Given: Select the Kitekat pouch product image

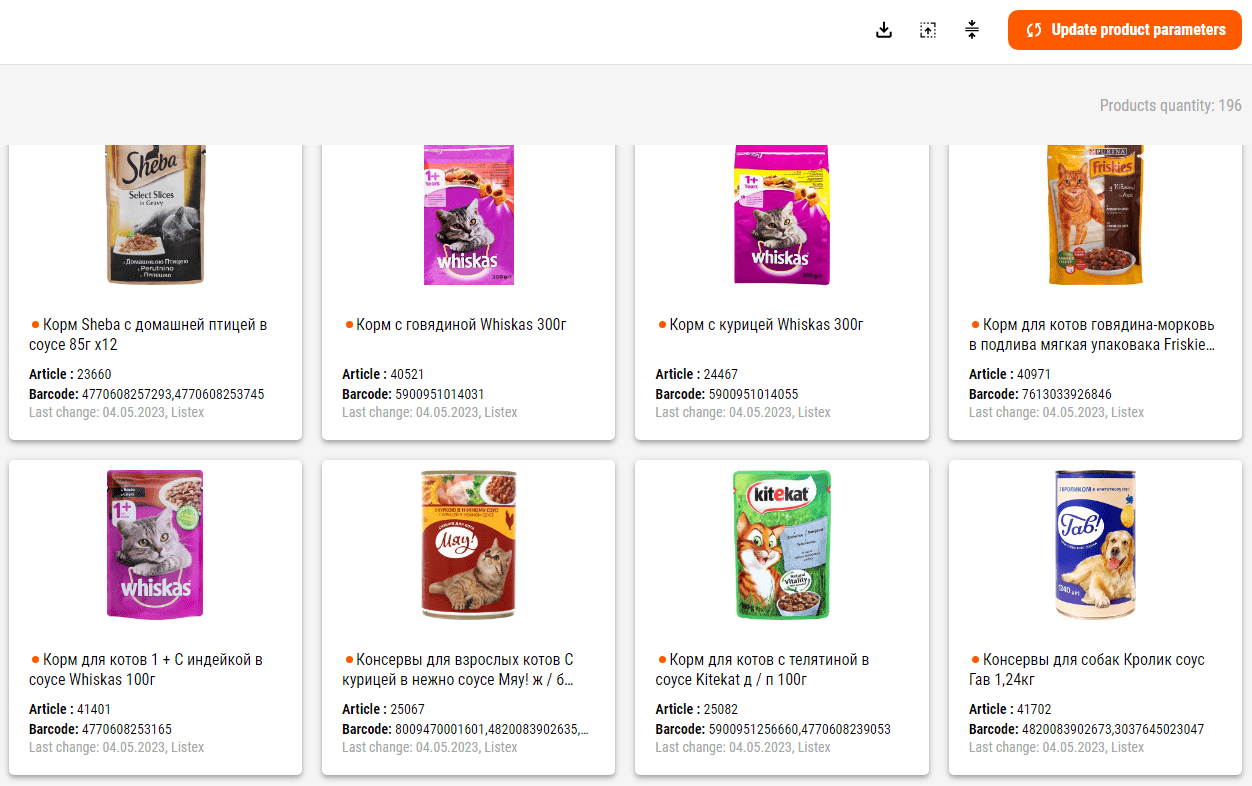Looking at the screenshot, I should (x=781, y=544).
